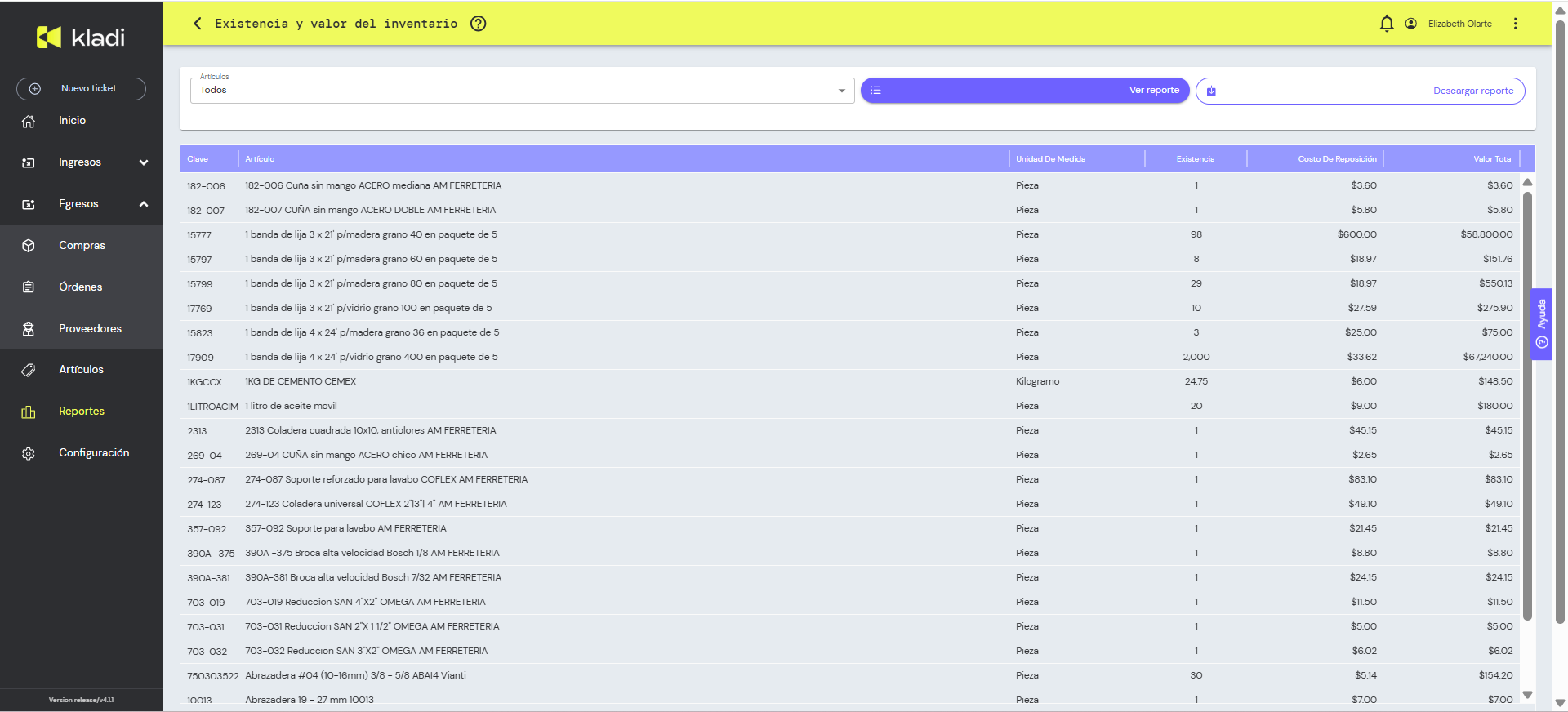The image size is (1568, 712).
Task: Click Descargar reporte button
Action: pyautogui.click(x=1361, y=91)
